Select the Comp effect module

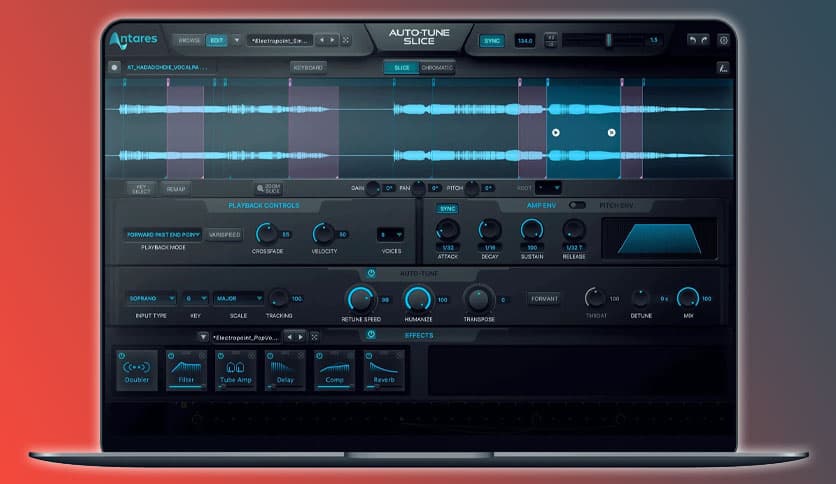334,370
